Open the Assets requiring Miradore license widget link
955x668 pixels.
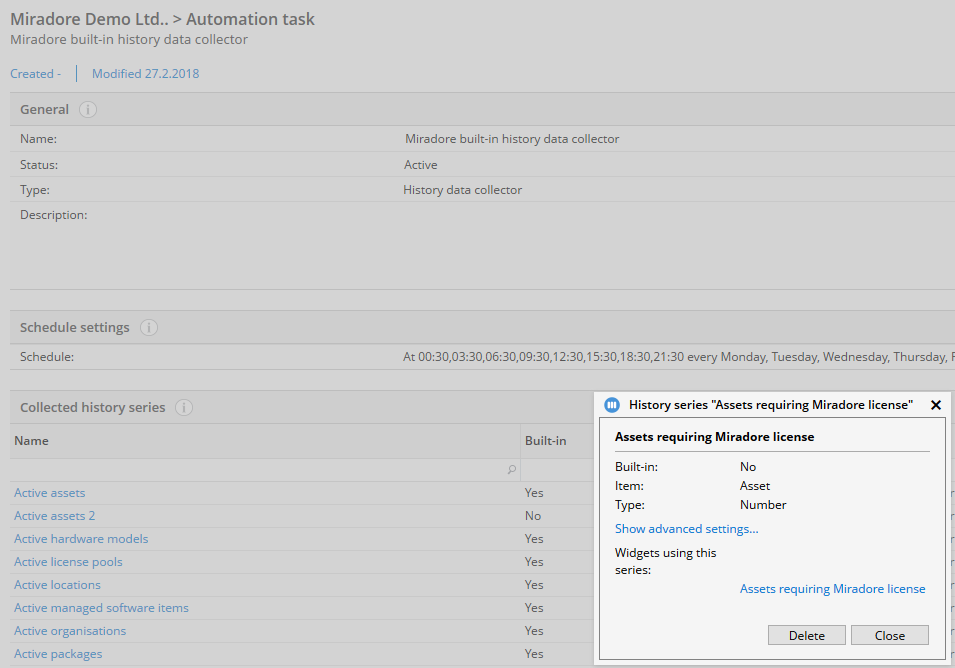833,589
